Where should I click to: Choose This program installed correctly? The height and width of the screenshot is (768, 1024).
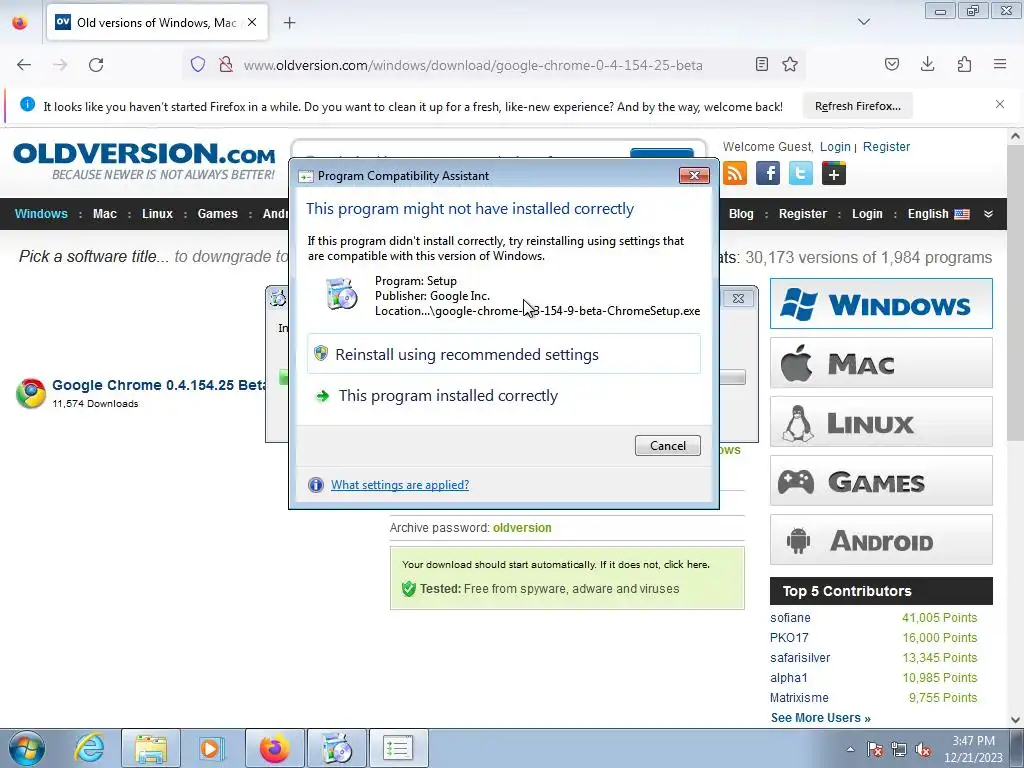point(504,396)
